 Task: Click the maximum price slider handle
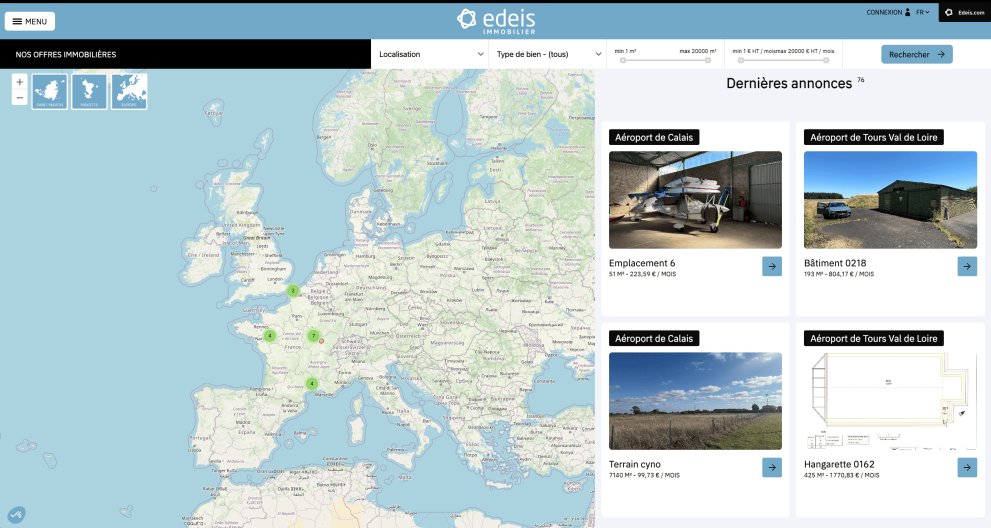click(826, 61)
